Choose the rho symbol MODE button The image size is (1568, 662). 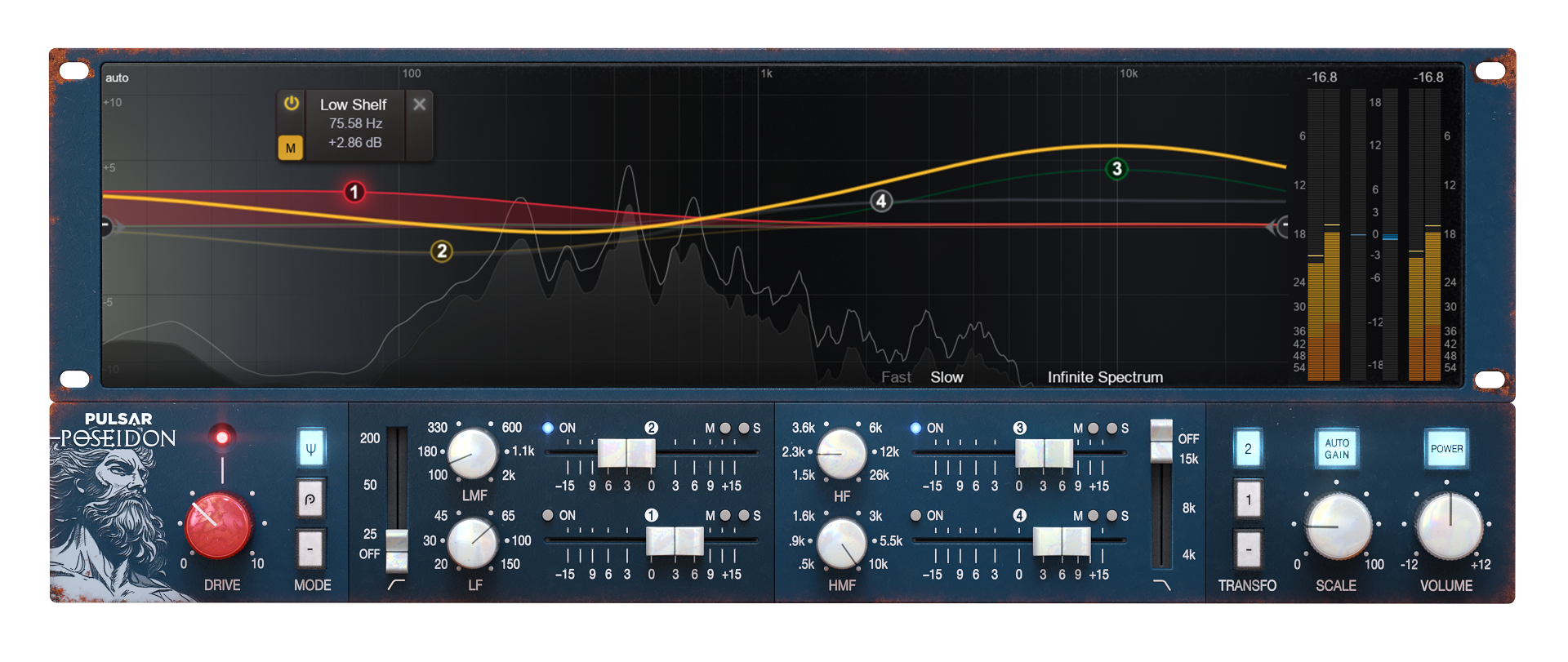[x=310, y=499]
